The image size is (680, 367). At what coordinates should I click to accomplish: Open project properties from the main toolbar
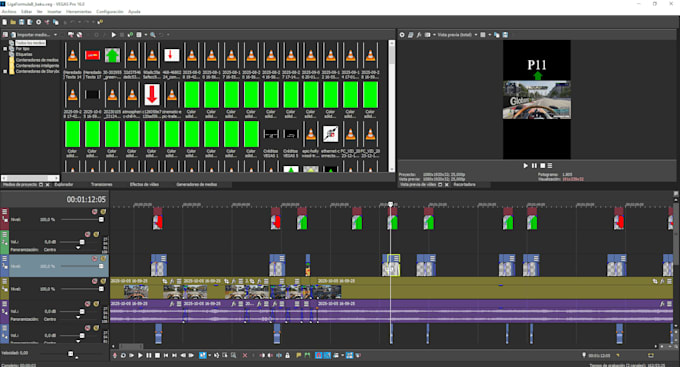tap(39, 22)
